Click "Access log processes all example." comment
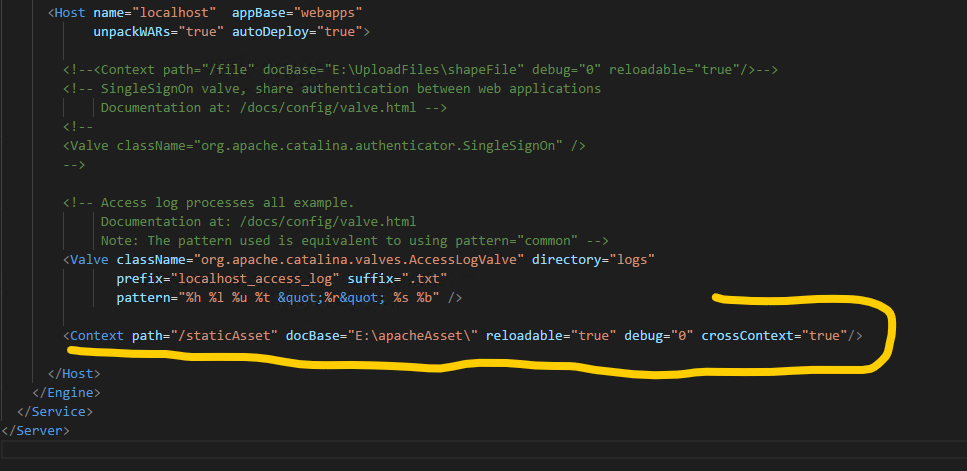 click(x=208, y=203)
